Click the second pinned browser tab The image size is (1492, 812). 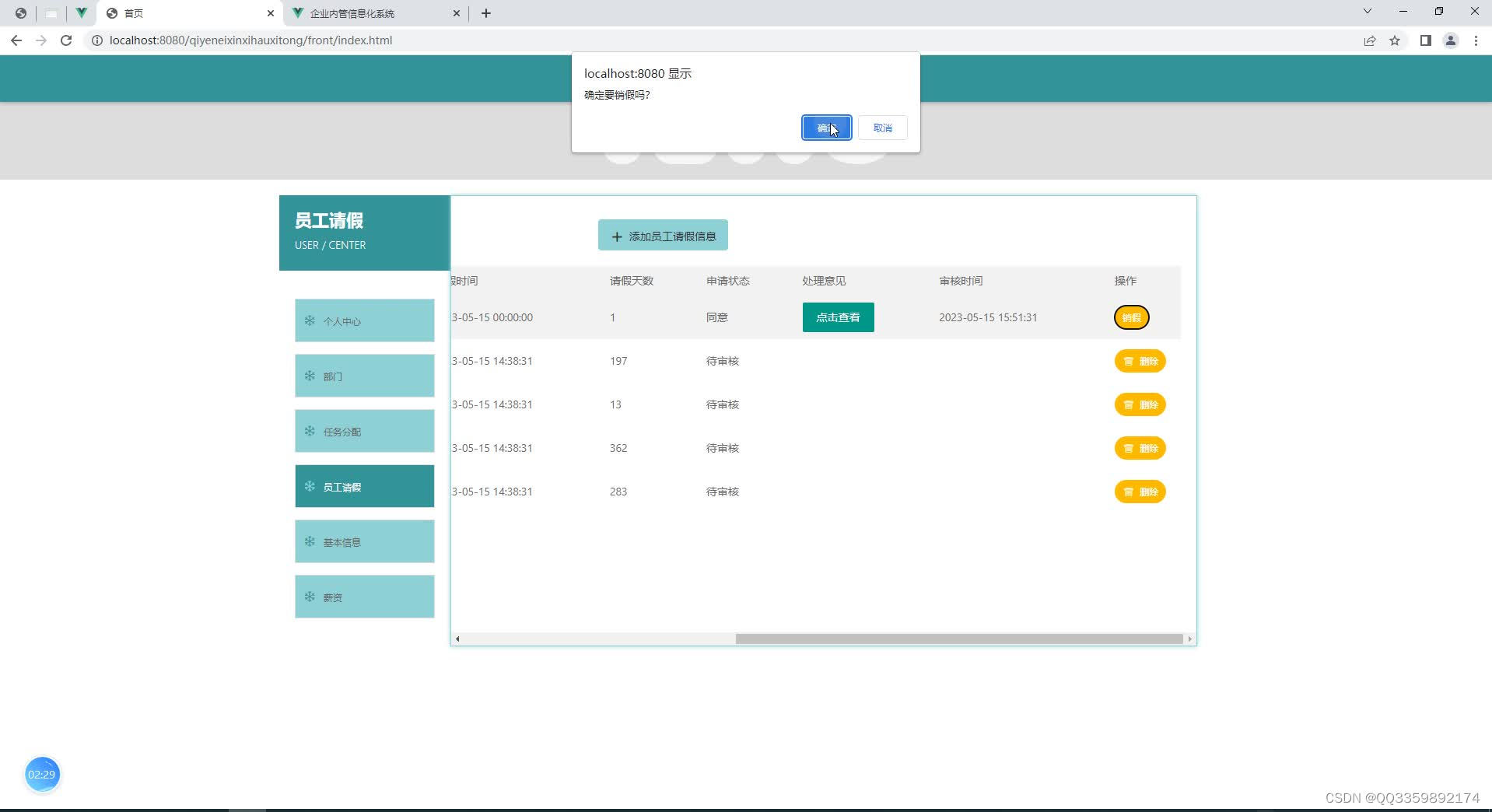point(51,13)
